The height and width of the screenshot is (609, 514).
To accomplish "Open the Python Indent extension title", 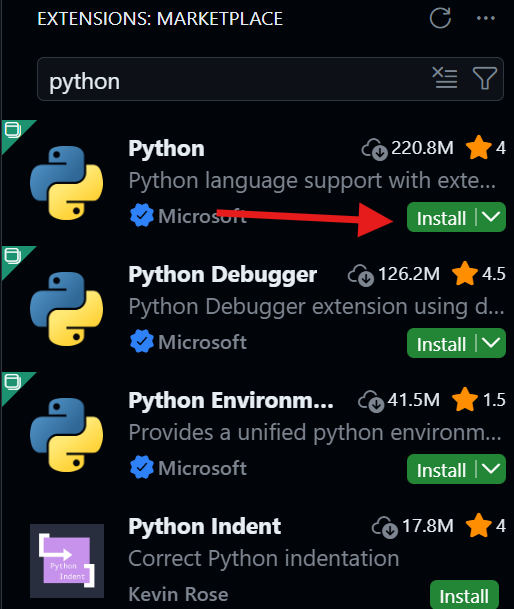I will (204, 527).
